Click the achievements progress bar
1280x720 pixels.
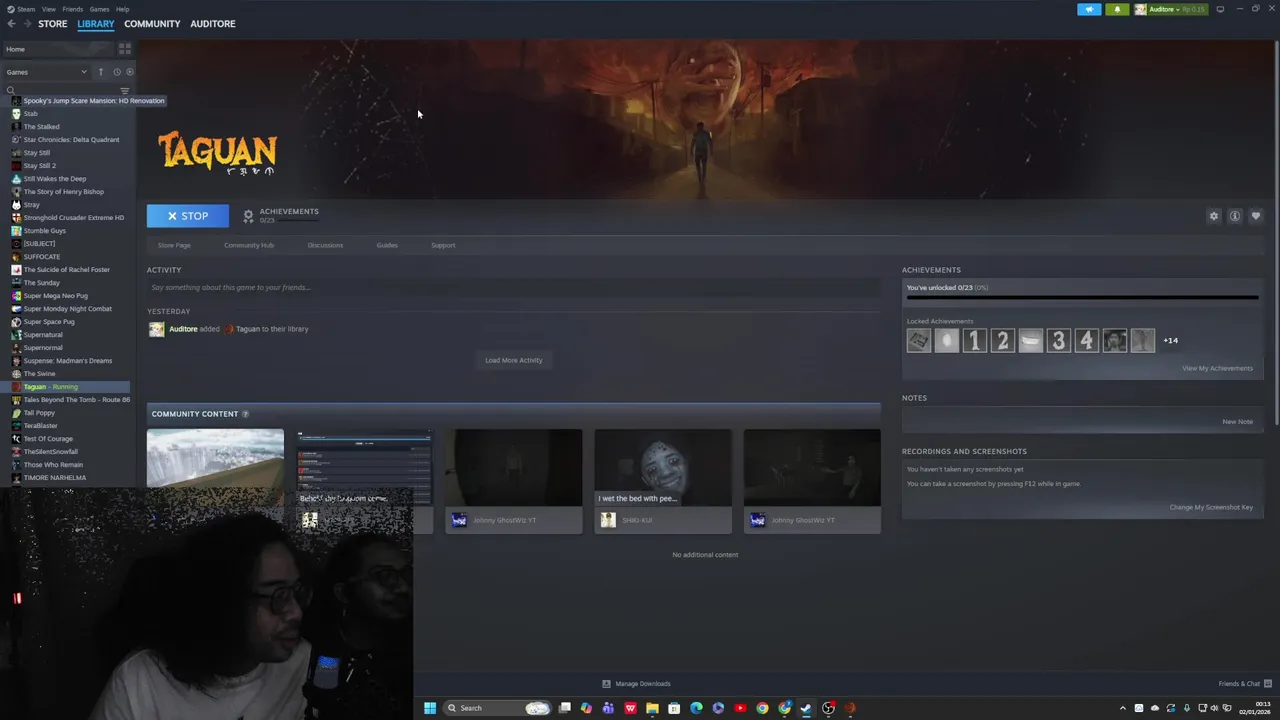click(1082, 297)
